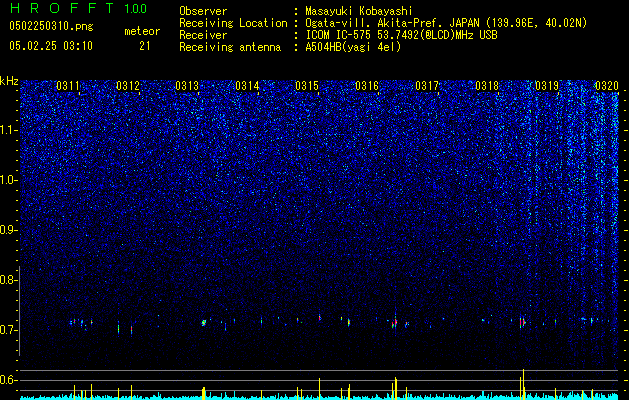The height and width of the screenshot is (400, 629).
Task: Click the 0320 time marker
Action: (x=607, y=86)
